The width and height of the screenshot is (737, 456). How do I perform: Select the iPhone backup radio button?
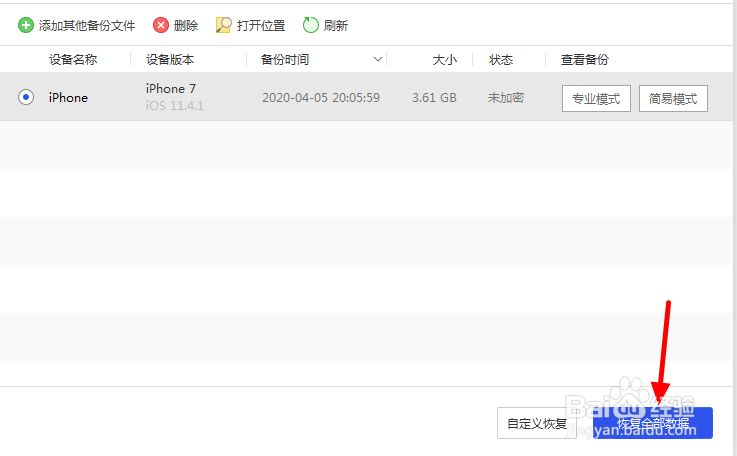click(x=26, y=97)
